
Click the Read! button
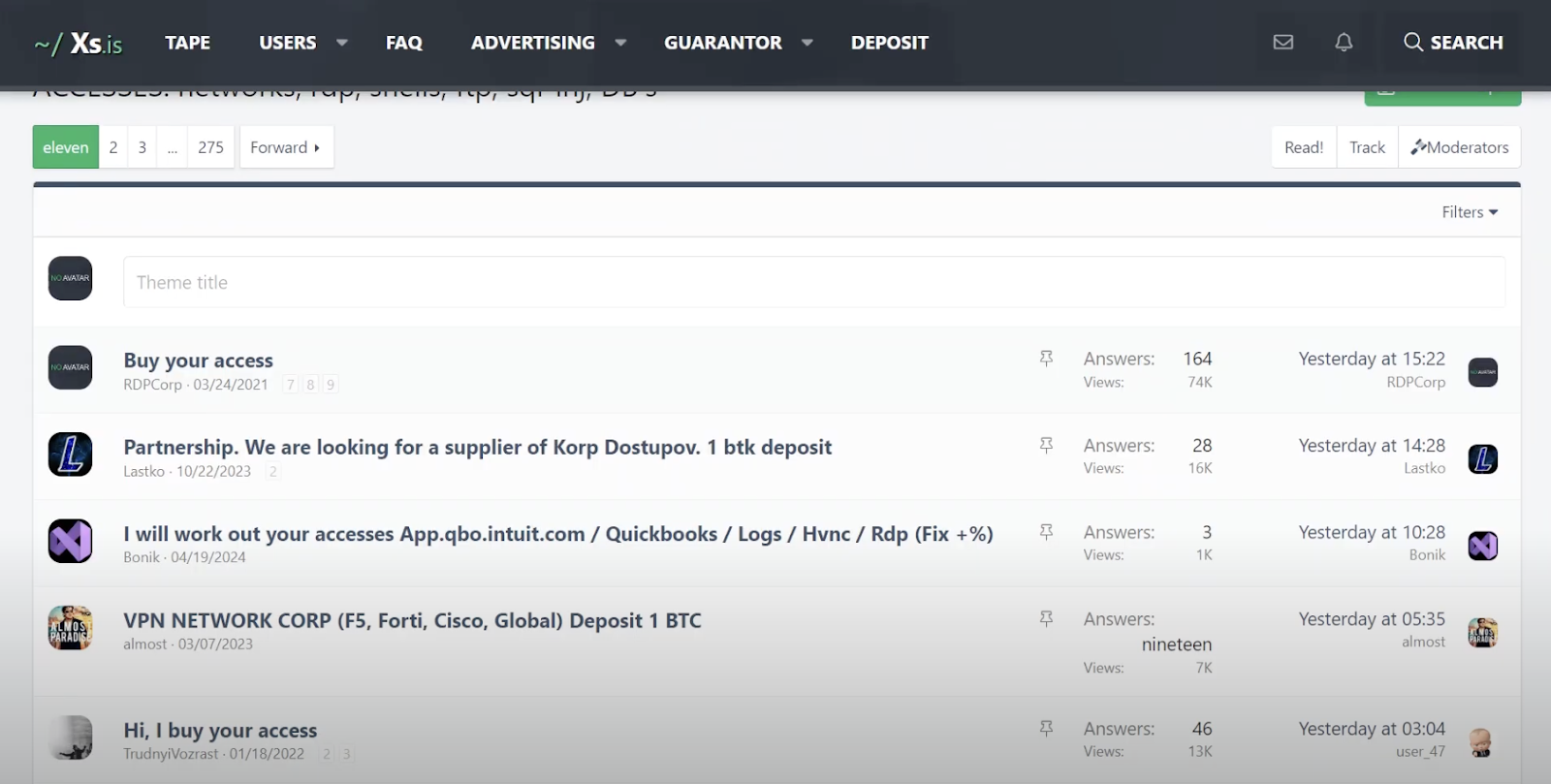1304,147
